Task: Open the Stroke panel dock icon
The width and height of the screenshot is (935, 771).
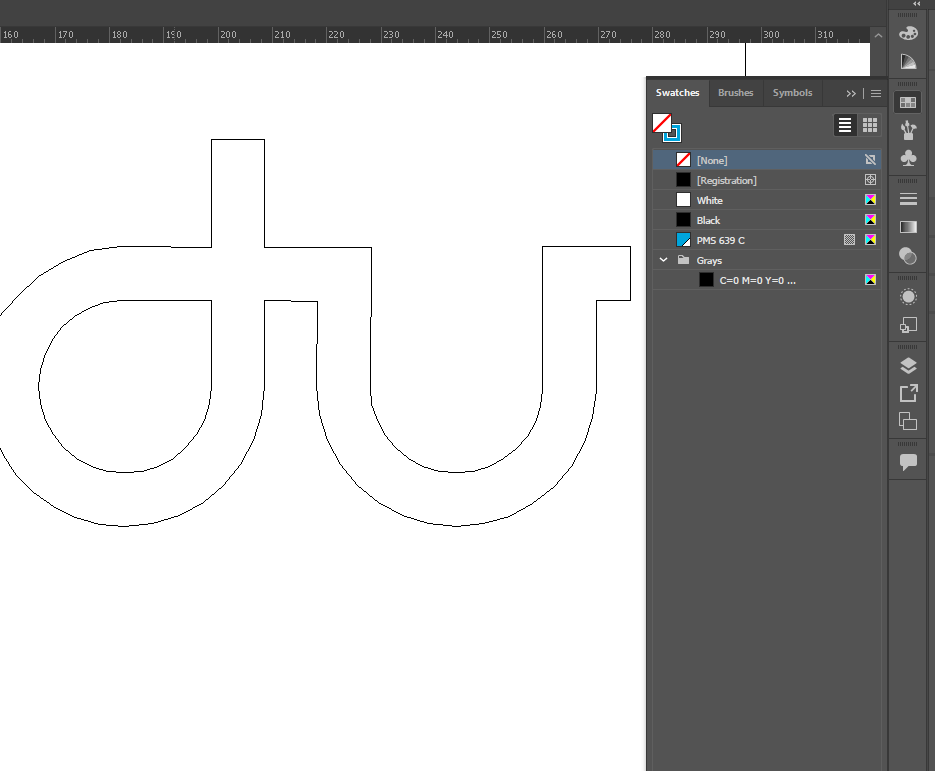Action: pos(908,199)
